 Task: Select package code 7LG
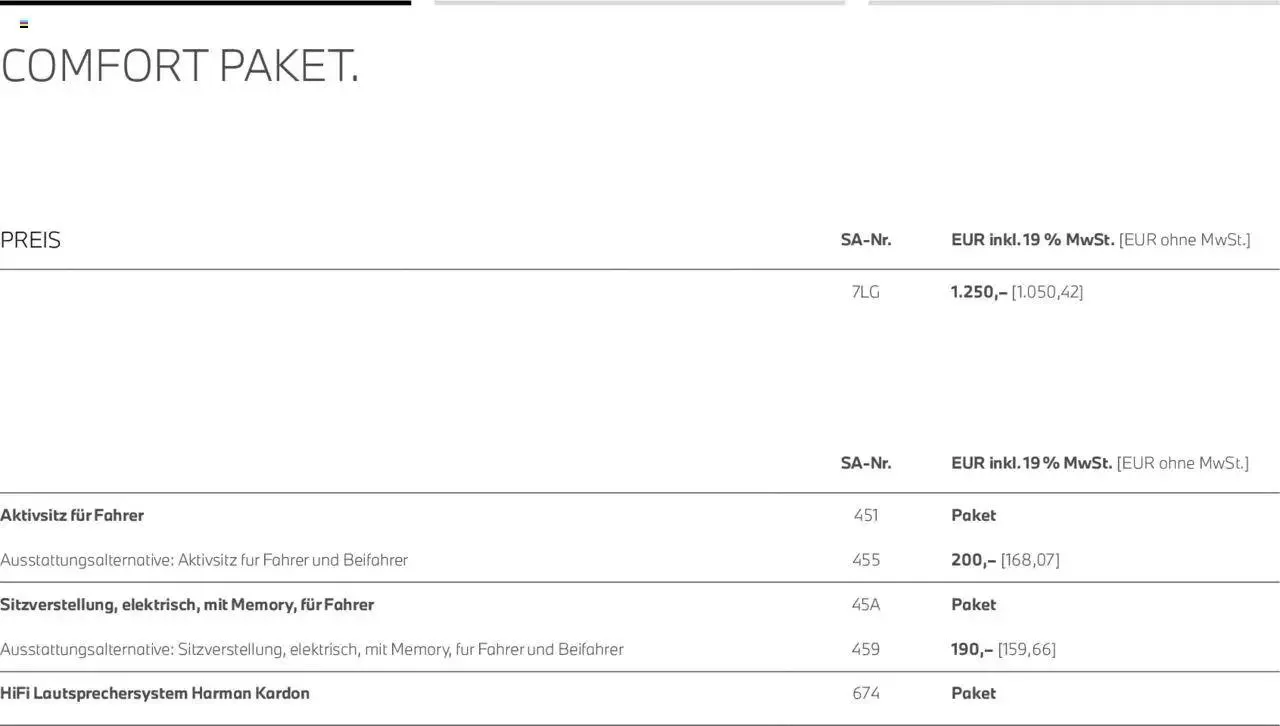click(x=865, y=292)
